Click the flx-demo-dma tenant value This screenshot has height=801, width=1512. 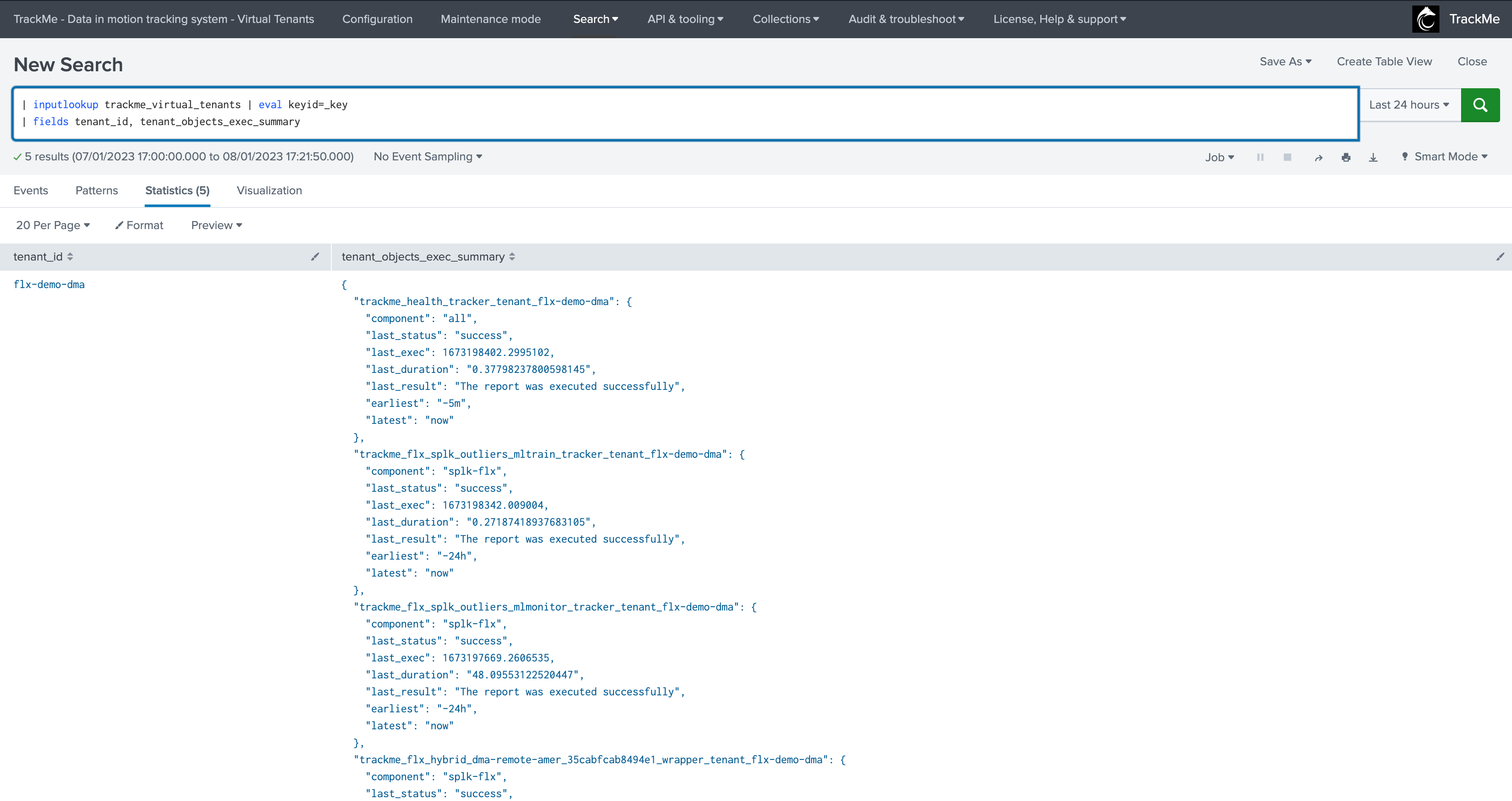(x=49, y=285)
